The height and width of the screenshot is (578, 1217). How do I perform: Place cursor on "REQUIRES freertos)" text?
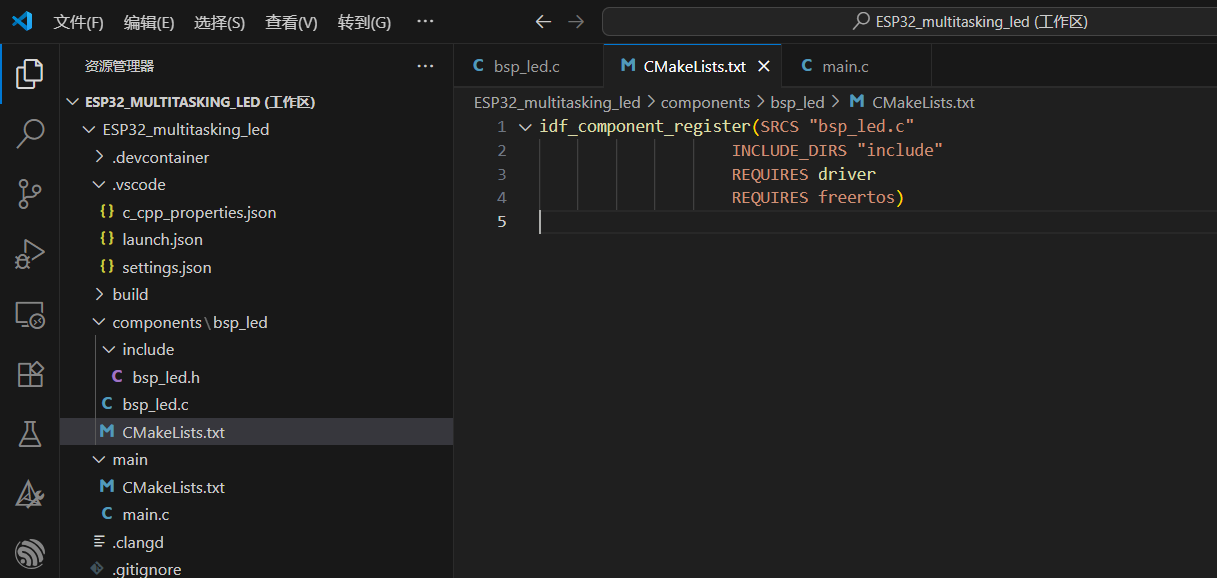tap(817, 197)
